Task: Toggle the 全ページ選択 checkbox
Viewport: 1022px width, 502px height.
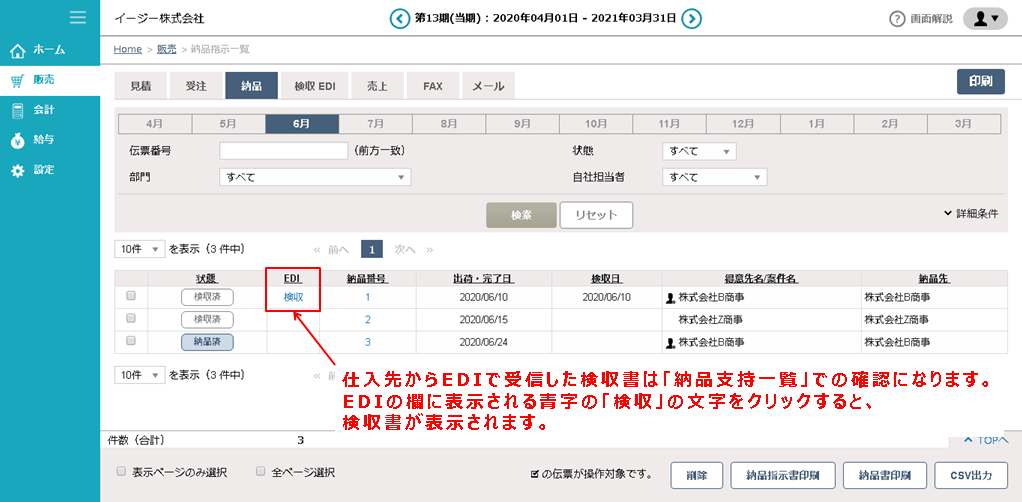Action: click(260, 471)
